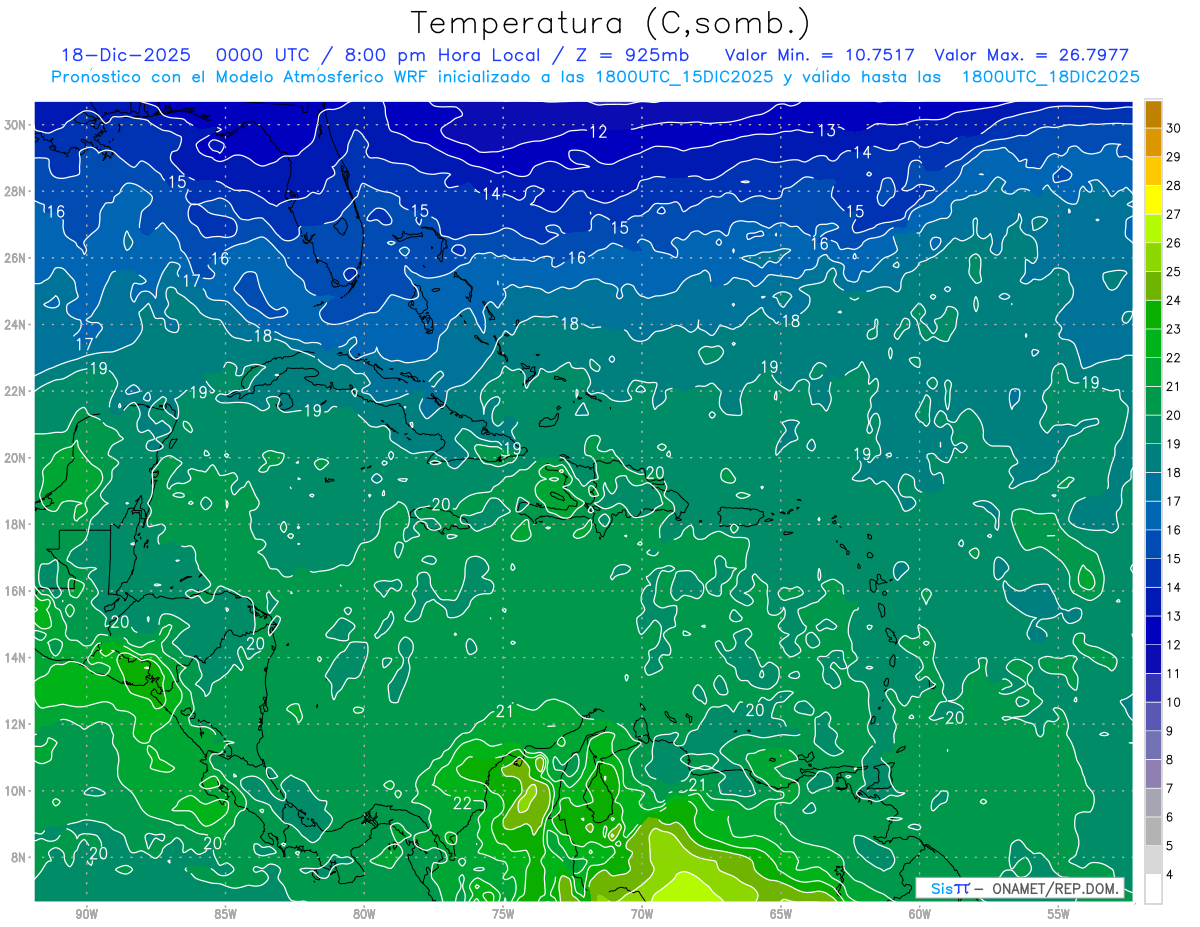This screenshot has height=927, width=1200.
Task: Click the 70W longitude axis label
Action: coord(642,914)
